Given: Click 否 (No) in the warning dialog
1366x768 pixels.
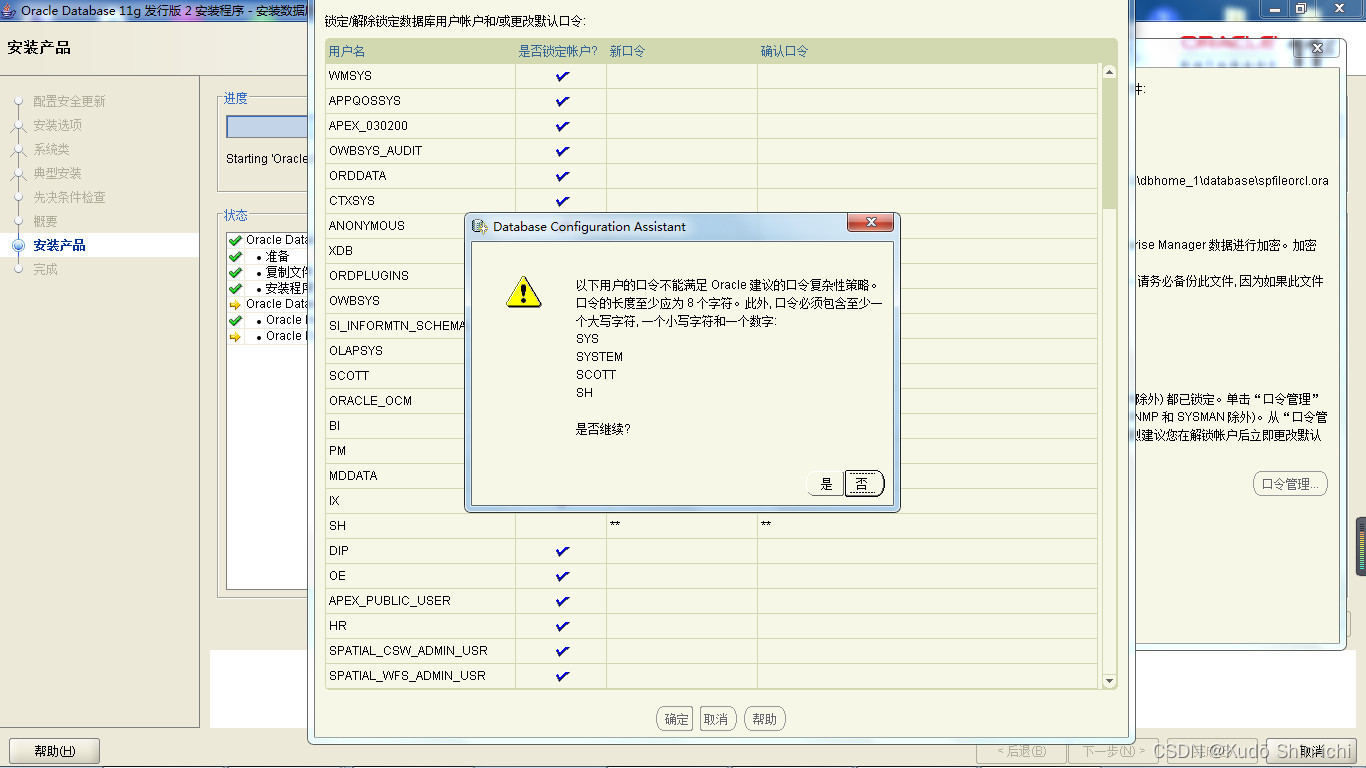Looking at the screenshot, I should 863,484.
